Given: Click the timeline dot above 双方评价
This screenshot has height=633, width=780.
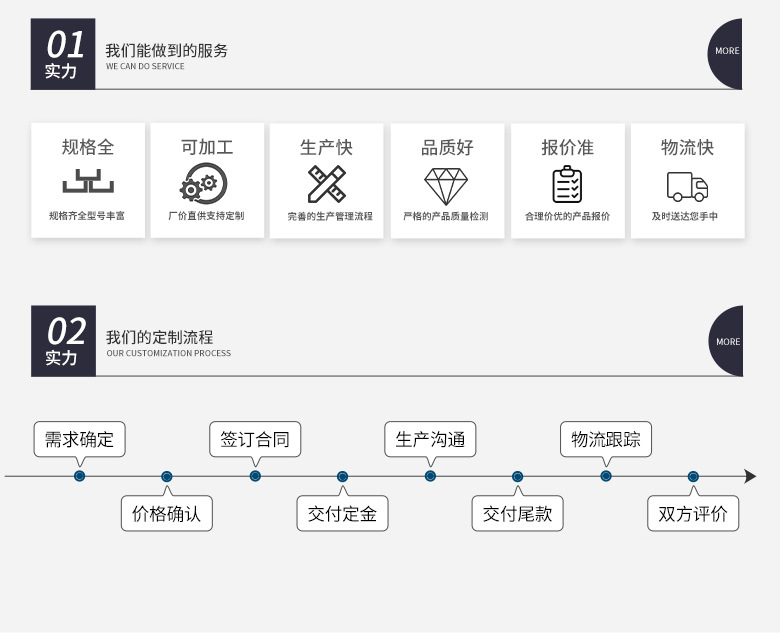Looking at the screenshot, I should point(693,477).
